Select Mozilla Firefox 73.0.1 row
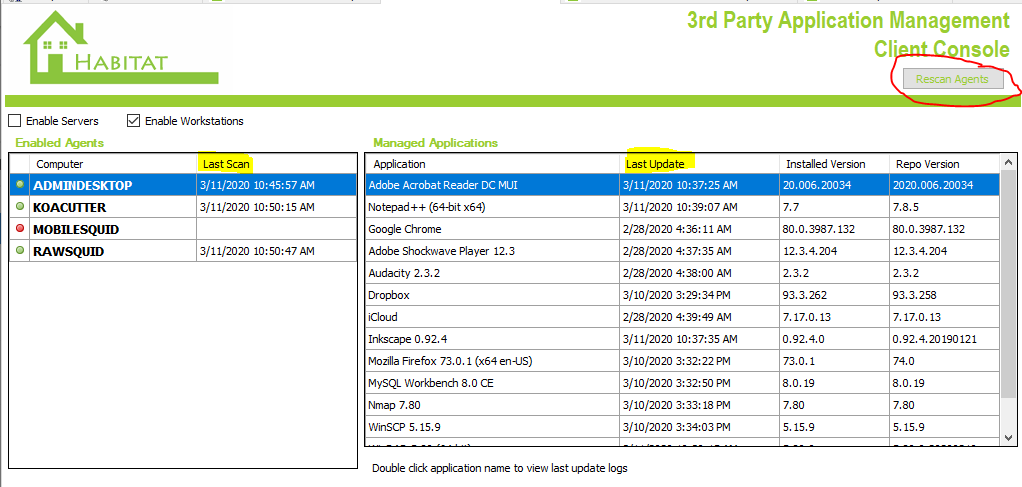Screen dimensions: 1022x487 point(682,361)
